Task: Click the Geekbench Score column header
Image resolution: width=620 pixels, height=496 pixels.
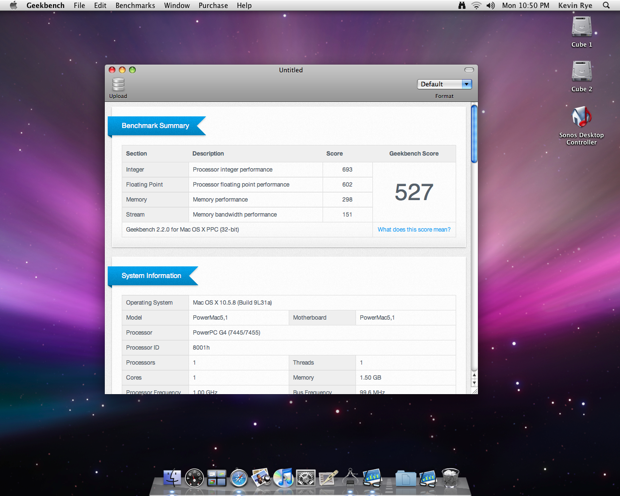Action: (414, 153)
